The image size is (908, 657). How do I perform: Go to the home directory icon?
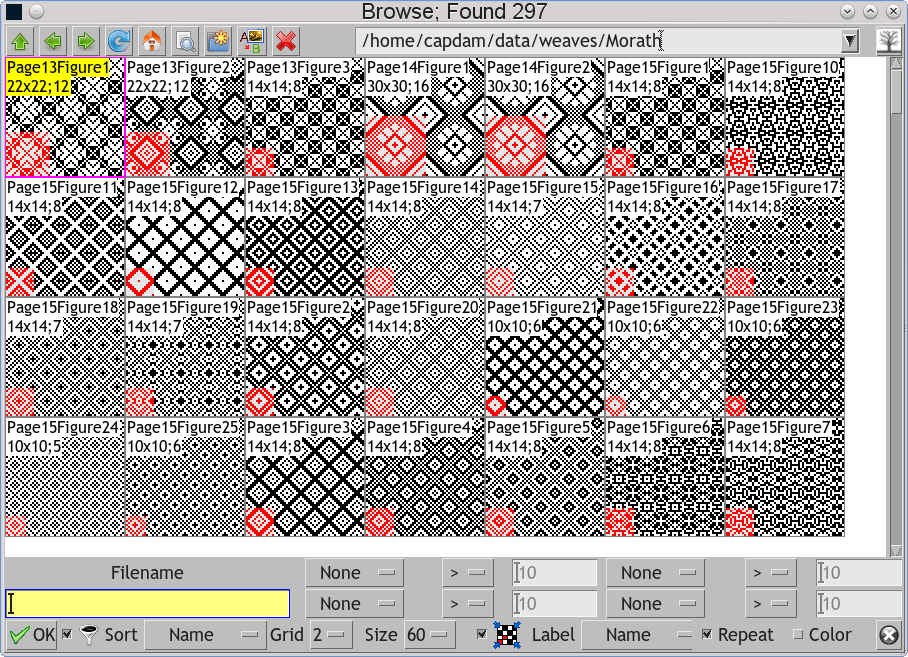coord(150,41)
